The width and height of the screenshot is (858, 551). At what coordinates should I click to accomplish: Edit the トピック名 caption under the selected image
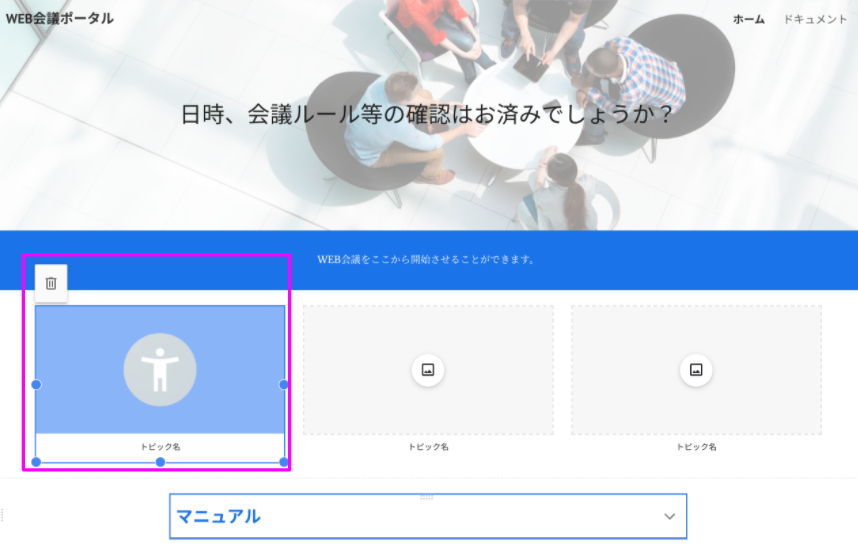[160, 447]
